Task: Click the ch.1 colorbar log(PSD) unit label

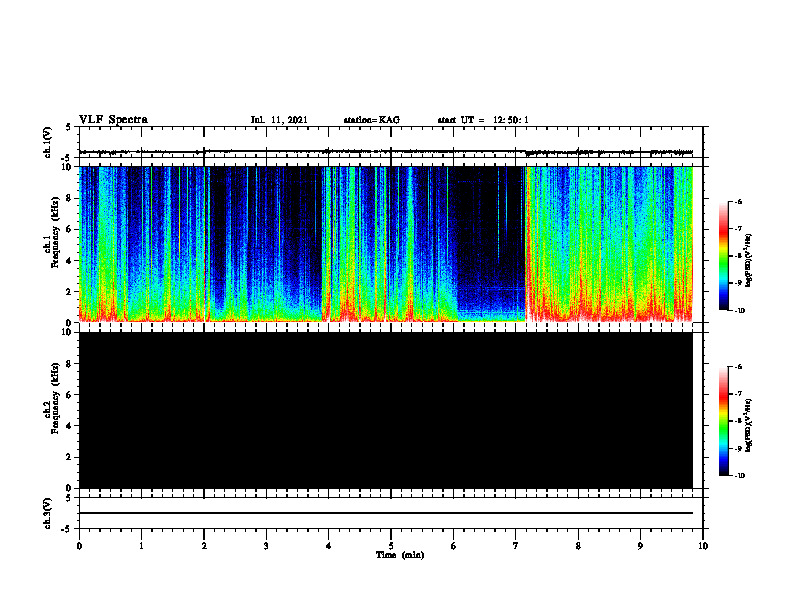Action: click(x=748, y=261)
